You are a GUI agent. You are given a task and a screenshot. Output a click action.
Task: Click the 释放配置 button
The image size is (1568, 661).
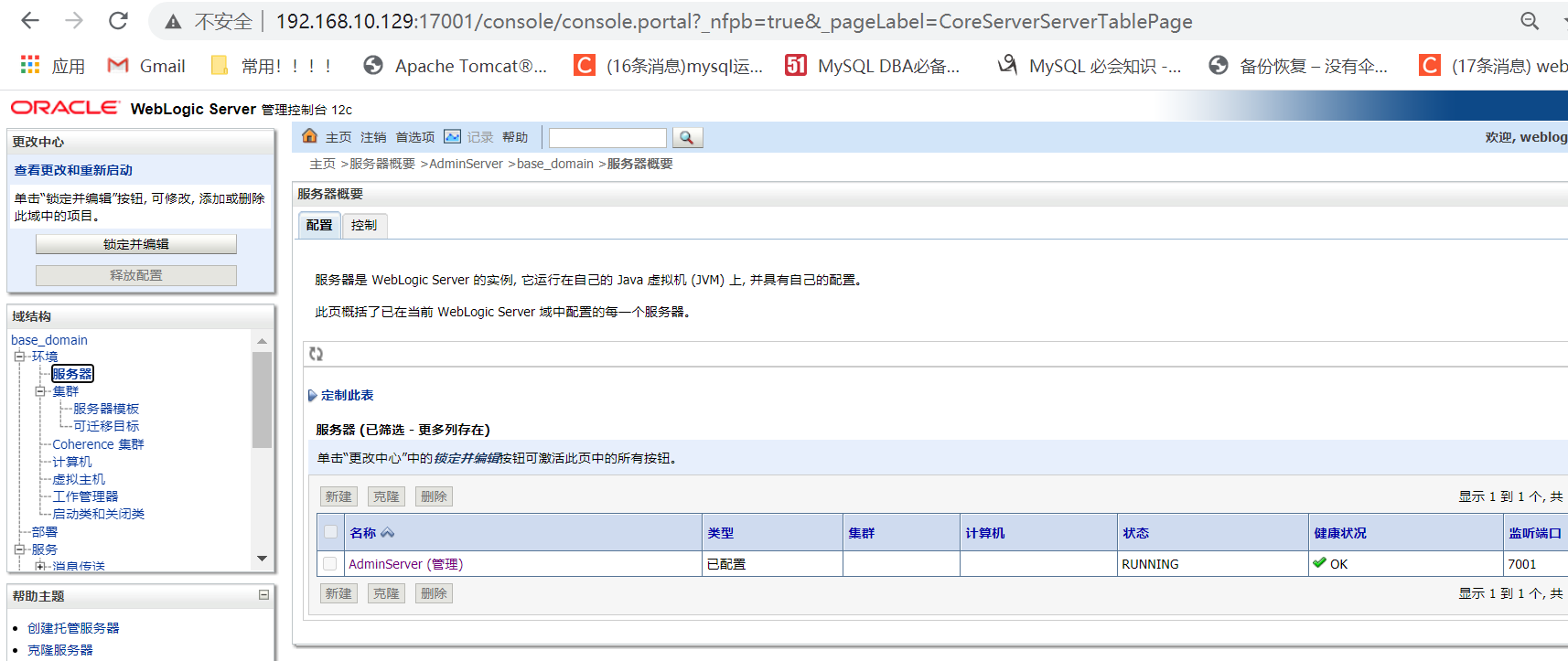click(136, 275)
